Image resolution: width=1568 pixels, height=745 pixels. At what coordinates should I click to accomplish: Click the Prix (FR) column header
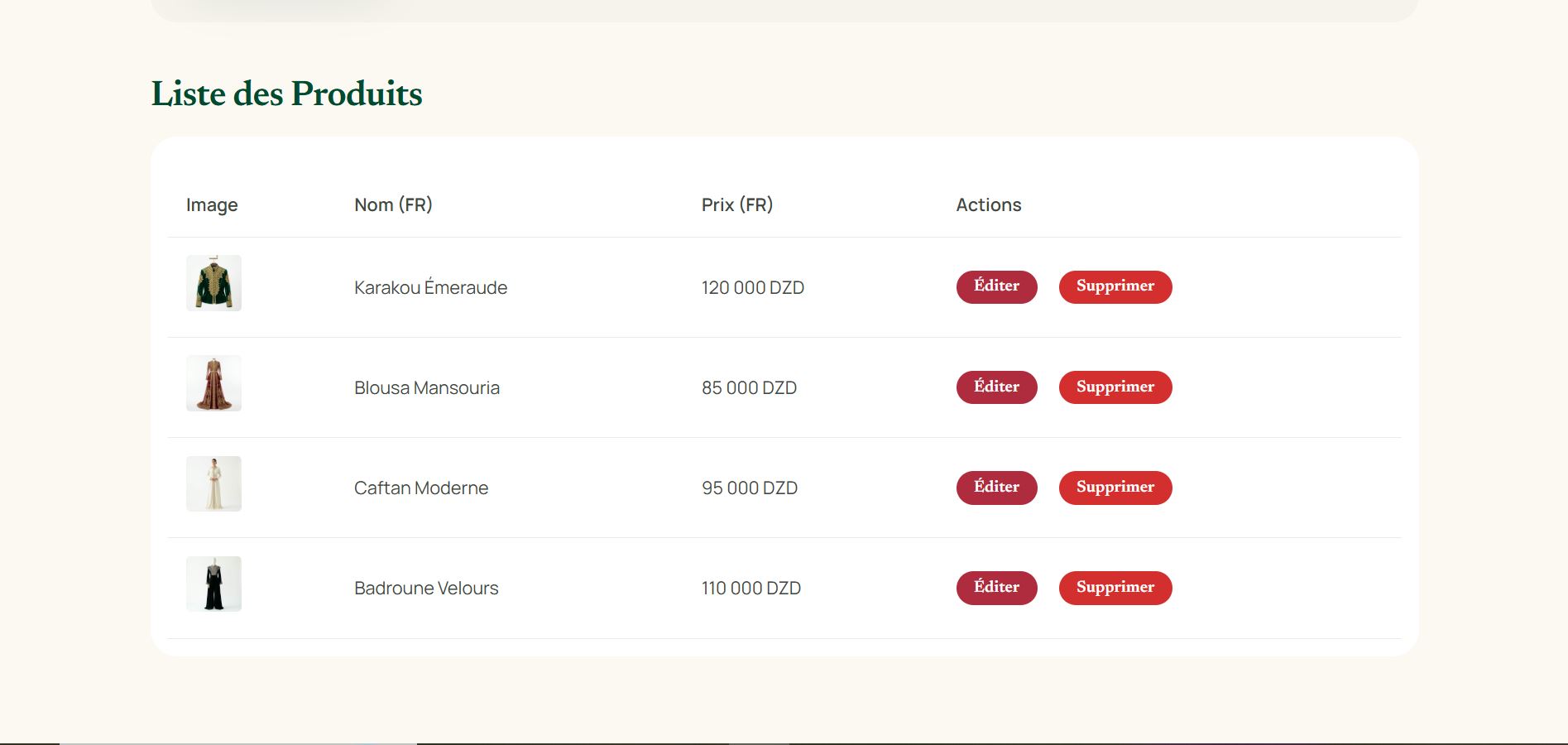737,204
